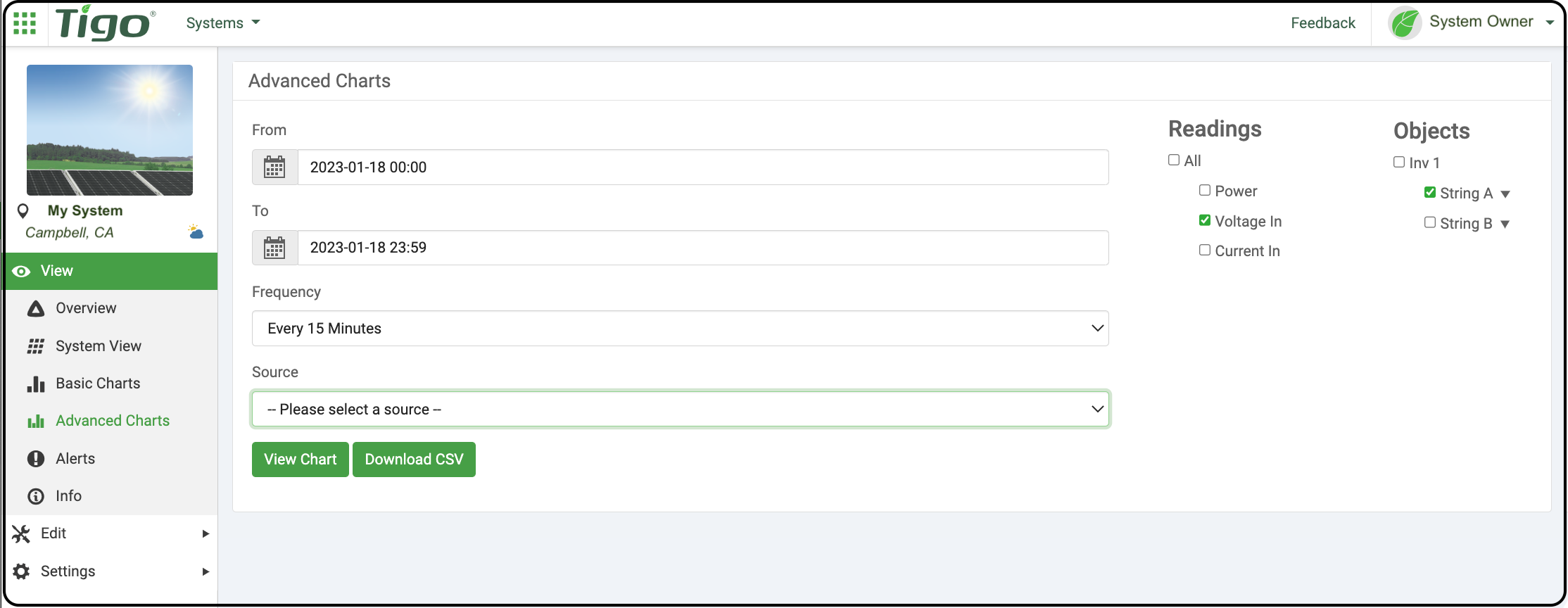
Task: Open the apps grid icon
Action: (x=25, y=23)
